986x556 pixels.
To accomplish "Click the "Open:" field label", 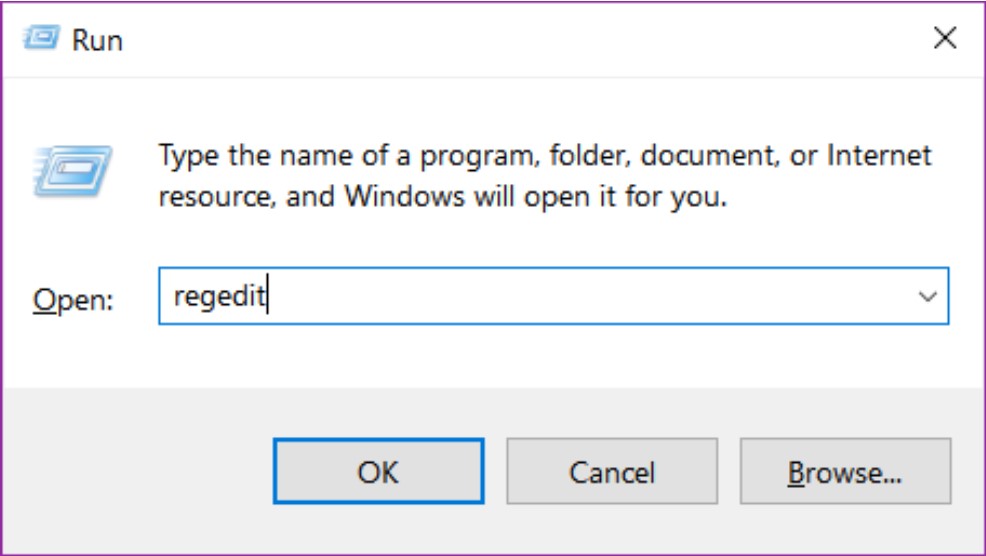I will pos(74,299).
